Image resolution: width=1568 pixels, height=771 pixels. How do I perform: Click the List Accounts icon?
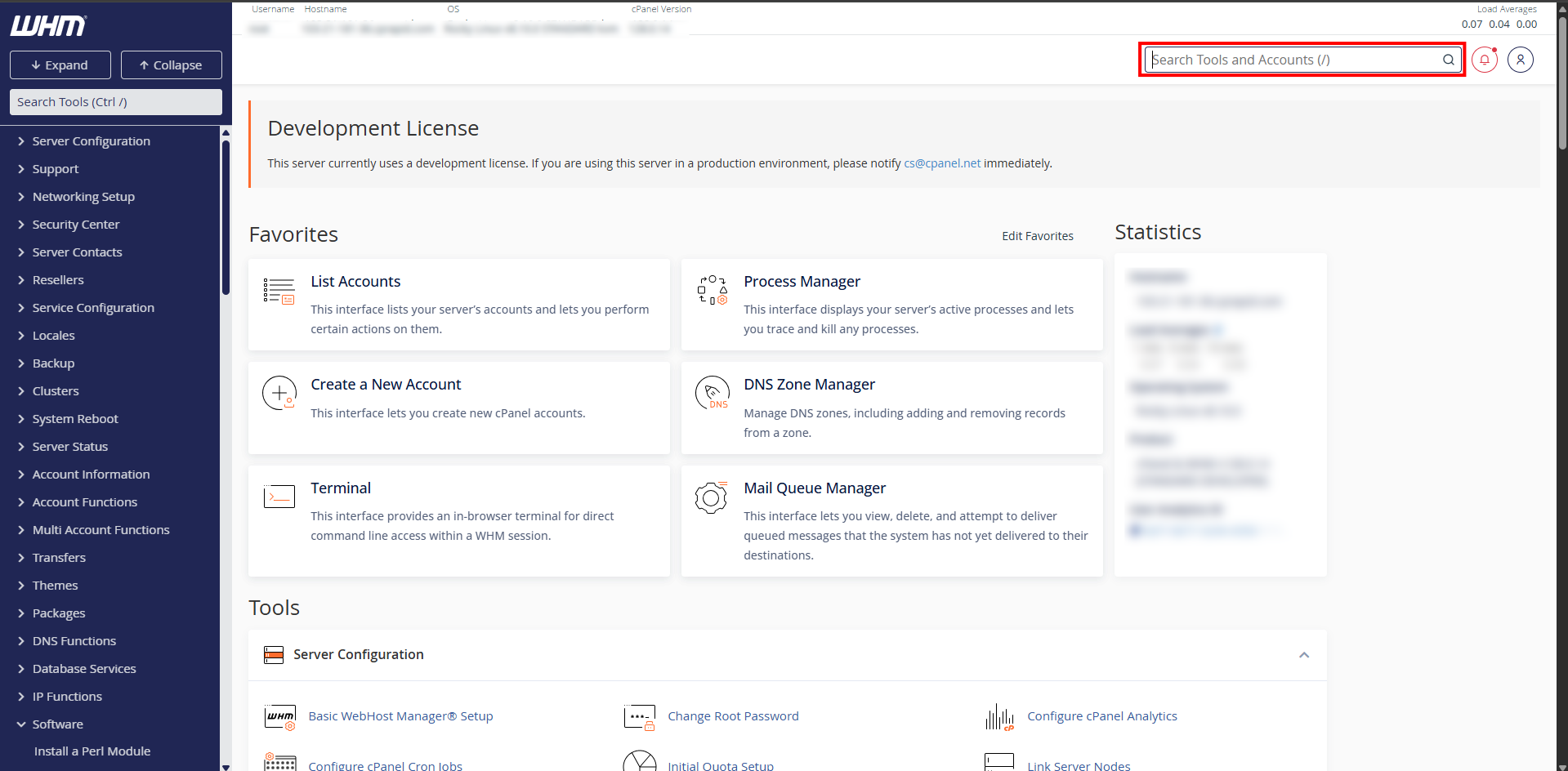279,292
